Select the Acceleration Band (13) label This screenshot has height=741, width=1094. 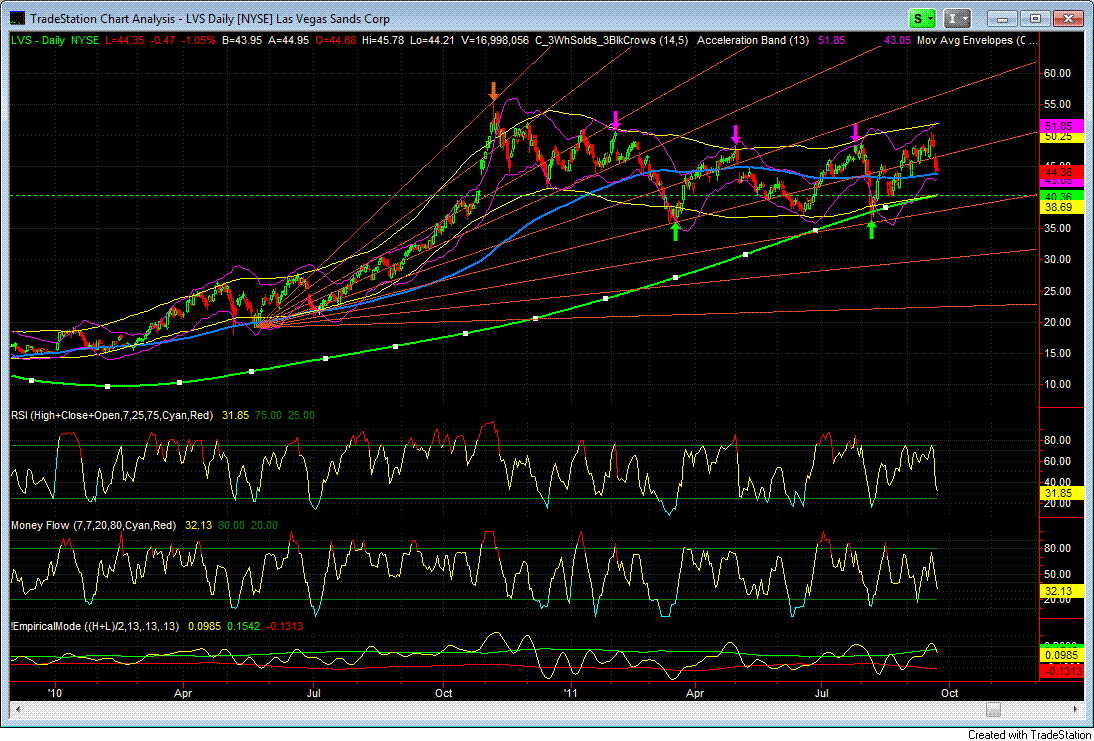(753, 40)
